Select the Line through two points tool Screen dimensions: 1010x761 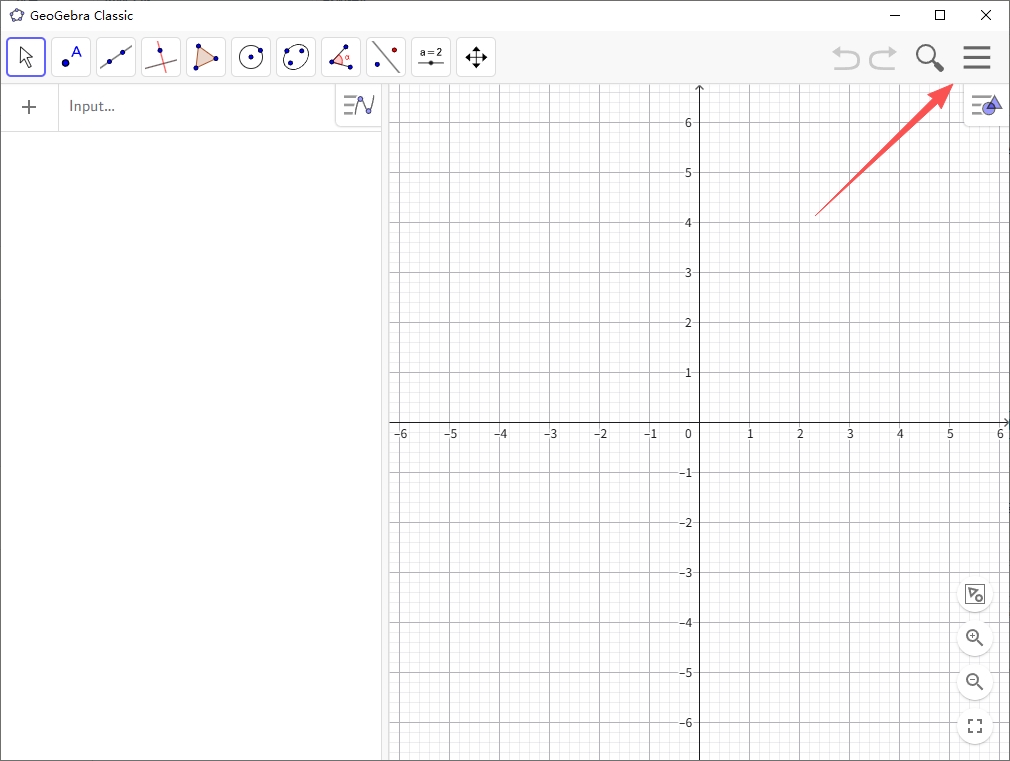(116, 57)
